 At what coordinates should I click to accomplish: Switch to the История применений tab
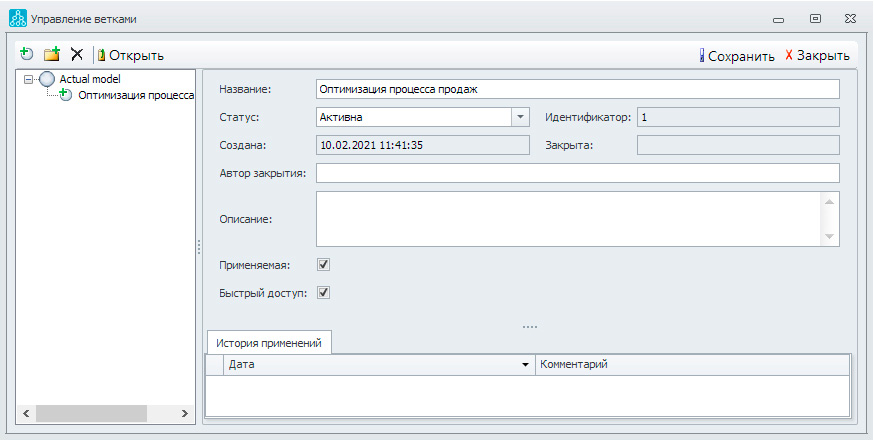coord(269,342)
